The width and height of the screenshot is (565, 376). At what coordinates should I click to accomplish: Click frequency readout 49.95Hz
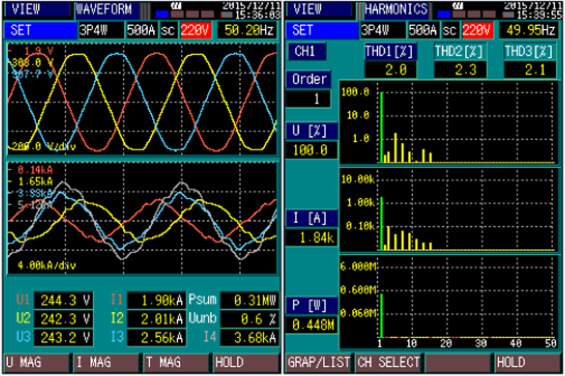[x=530, y=30]
